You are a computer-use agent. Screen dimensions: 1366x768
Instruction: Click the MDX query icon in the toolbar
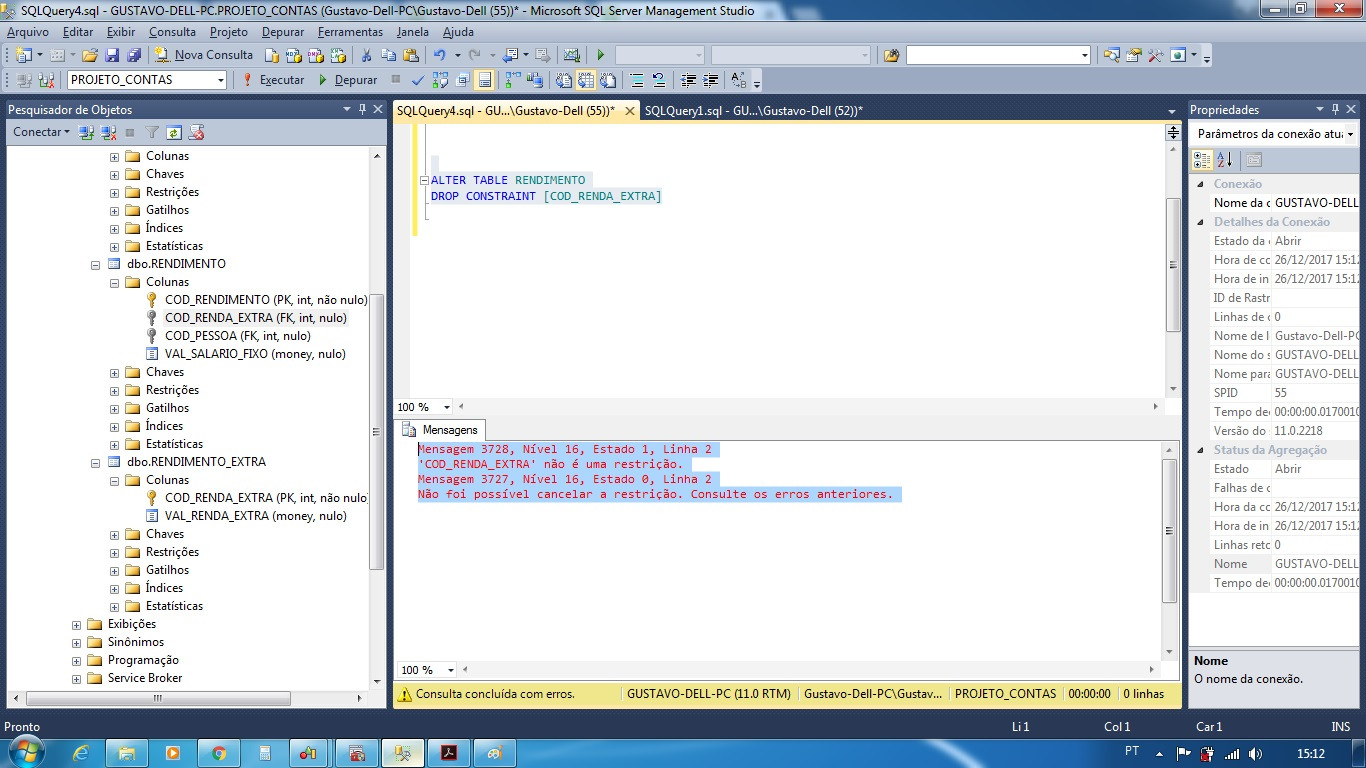[x=293, y=55]
